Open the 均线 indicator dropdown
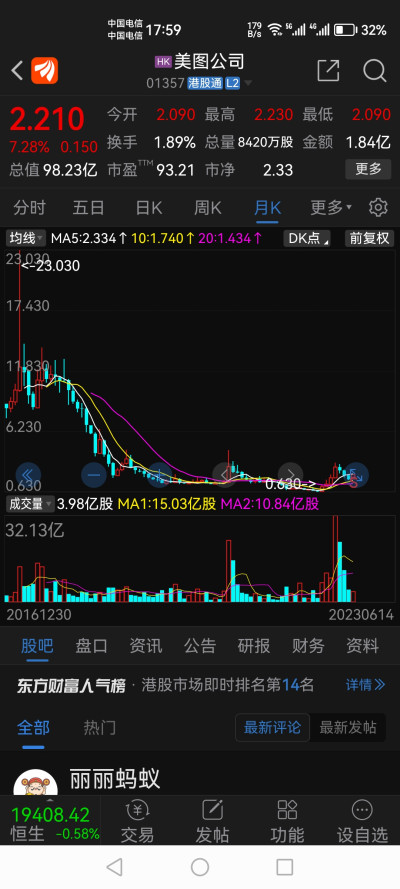Viewport: 400px width, 889px height. pos(27,238)
